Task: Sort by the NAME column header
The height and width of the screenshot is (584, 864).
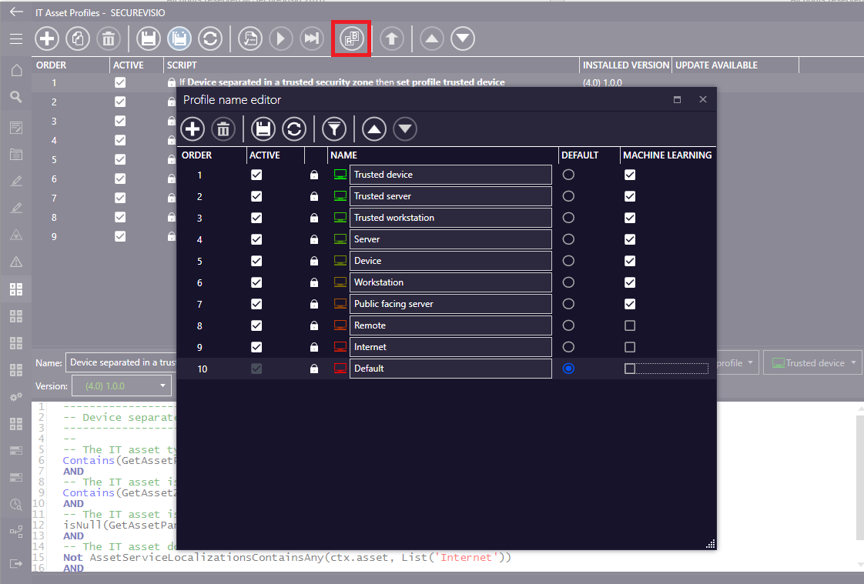Action: 343,155
